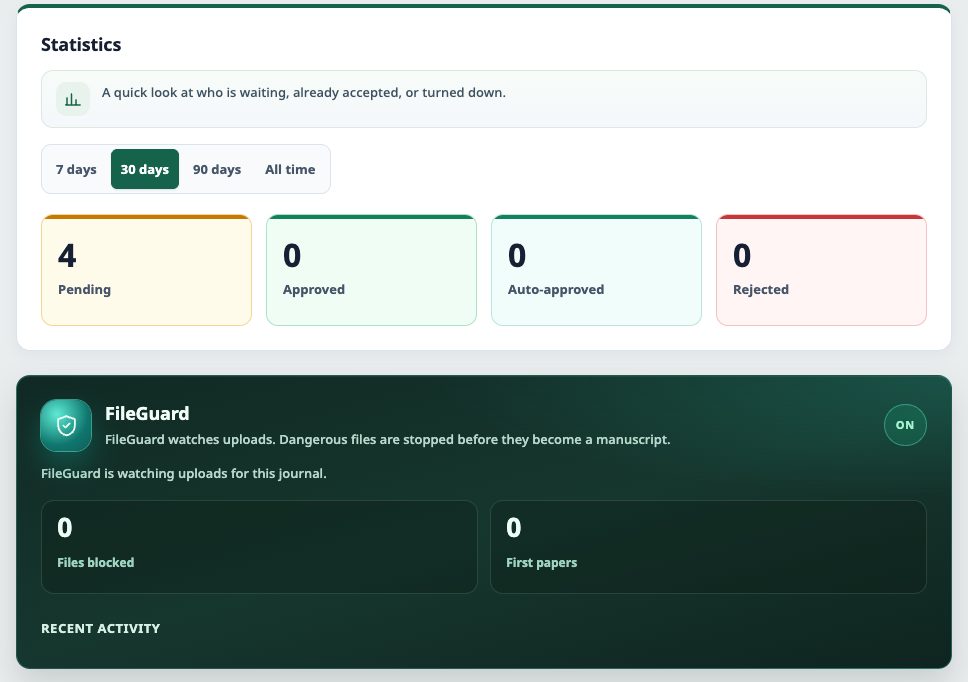Click the FileGuard shield icon

point(66,425)
